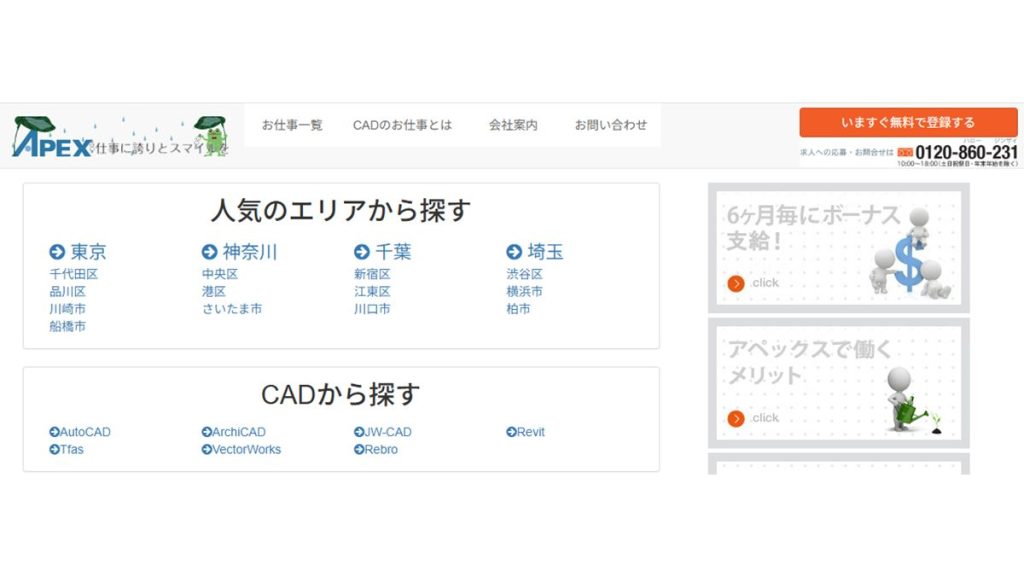This screenshot has height=577, width=1024.
Task: Open アペックスで働くメリット banner
Action: click(x=839, y=382)
